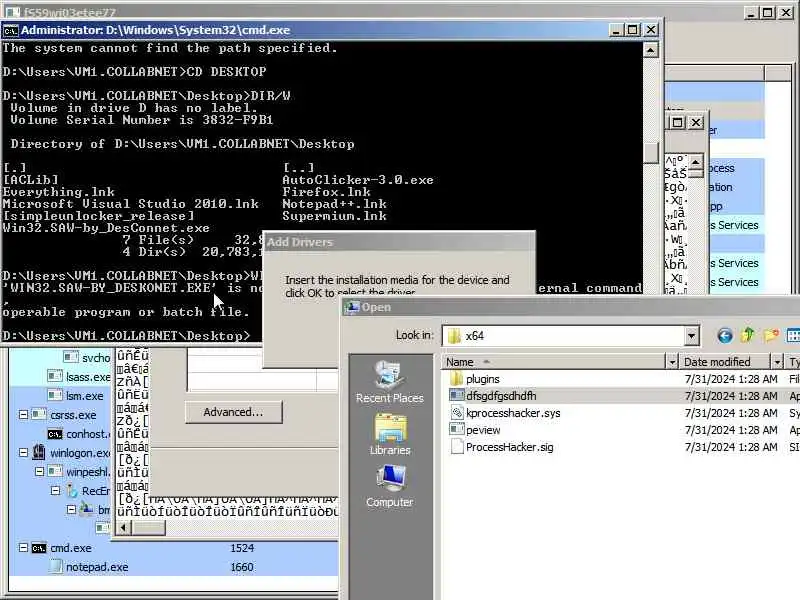Open the Look in folder dropdown
Viewport: 800px width, 600px height.
pos(691,336)
